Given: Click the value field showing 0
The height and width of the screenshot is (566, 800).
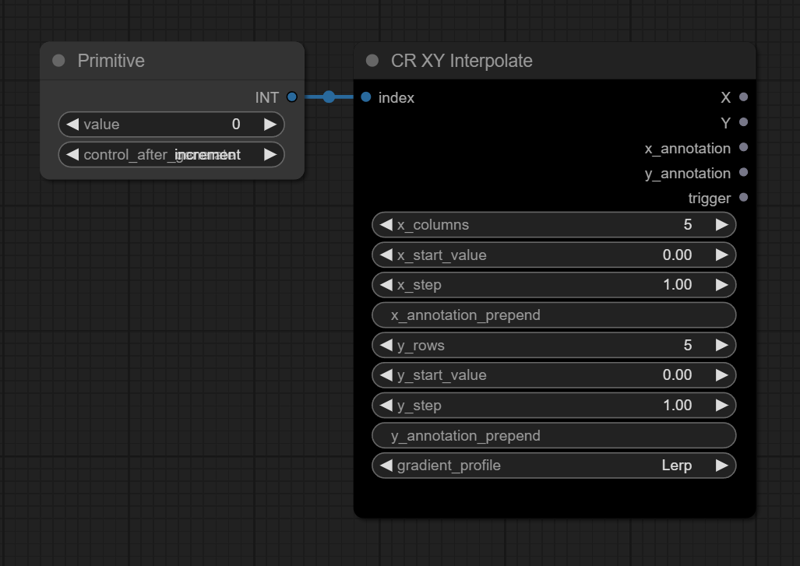Looking at the screenshot, I should [x=171, y=124].
